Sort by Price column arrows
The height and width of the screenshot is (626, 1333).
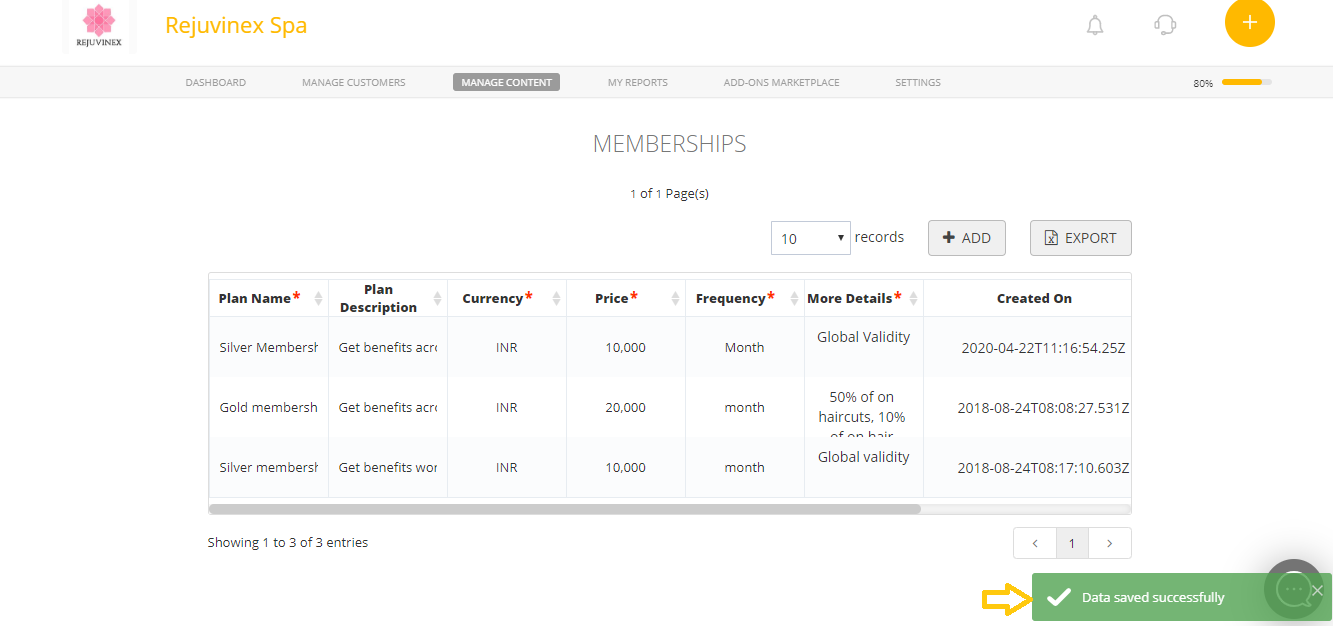tap(675, 298)
